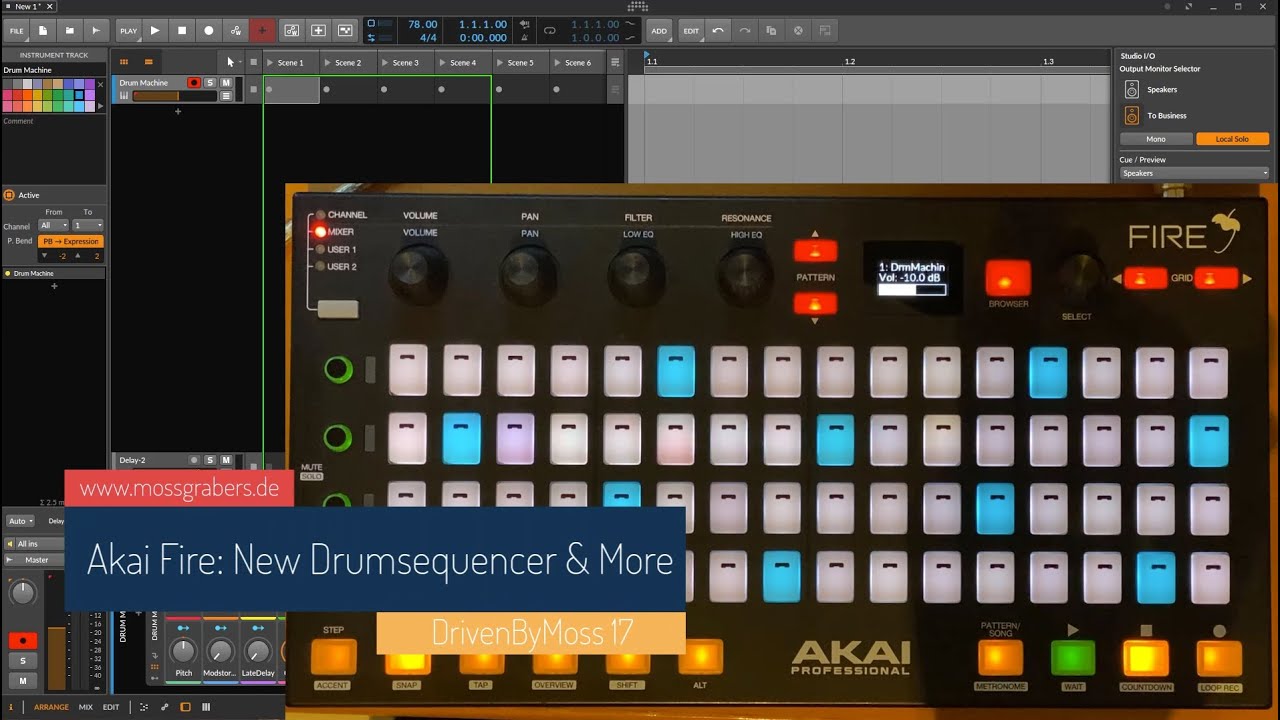
Task: Toggle the arranger loop button
Action: 549,31
